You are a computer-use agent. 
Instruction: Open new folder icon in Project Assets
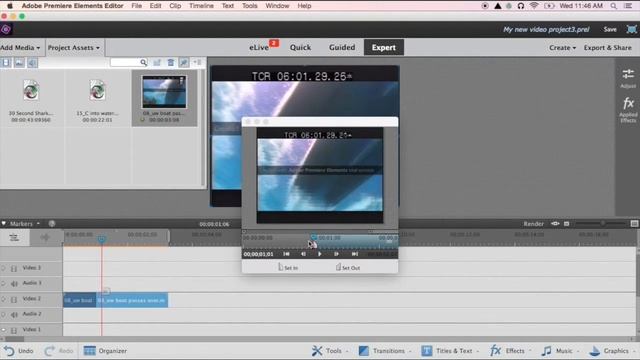pos(157,62)
